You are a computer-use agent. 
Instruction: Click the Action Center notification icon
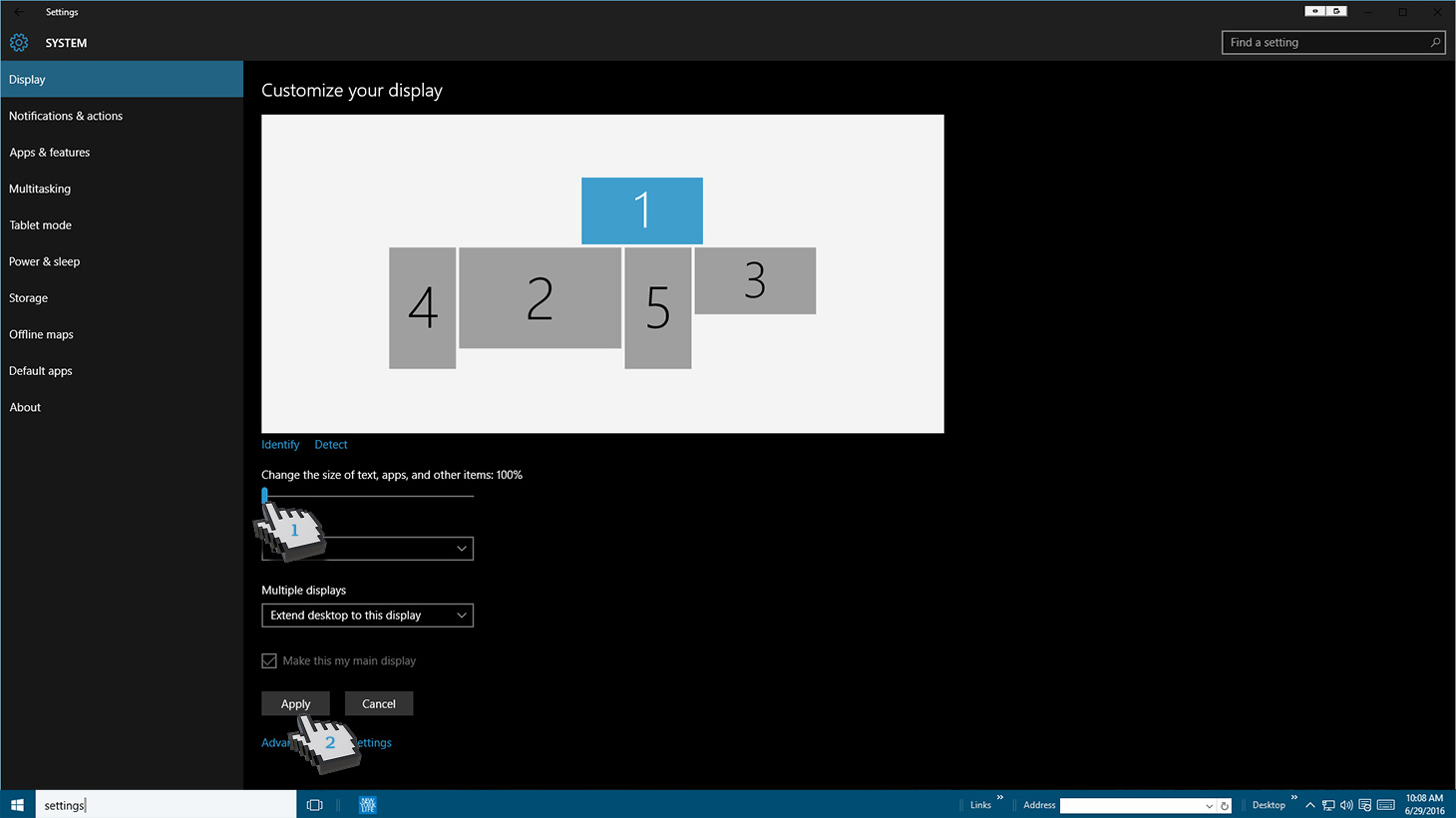tap(1365, 805)
